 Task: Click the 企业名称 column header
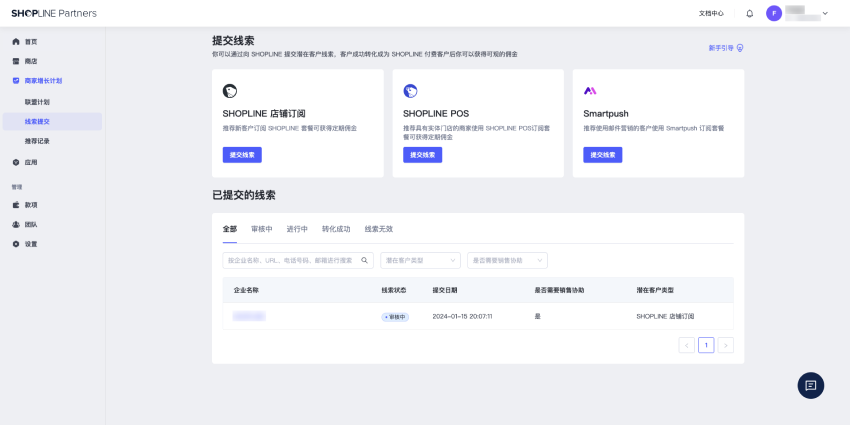[x=246, y=290]
